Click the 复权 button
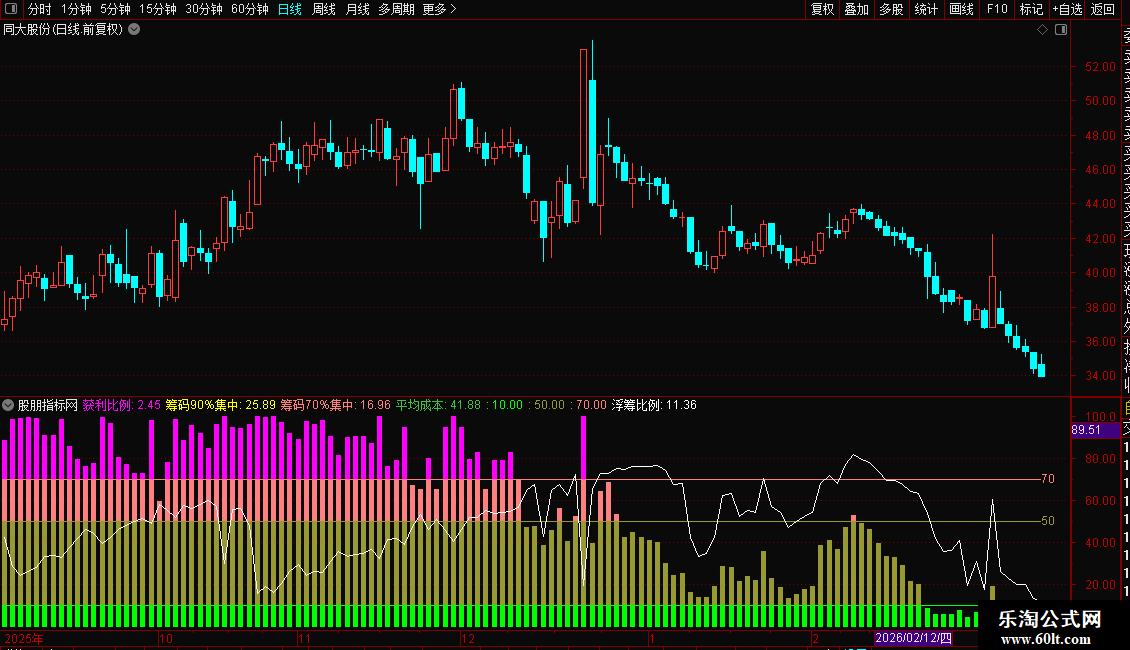The image size is (1130, 650). pyautogui.click(x=822, y=9)
